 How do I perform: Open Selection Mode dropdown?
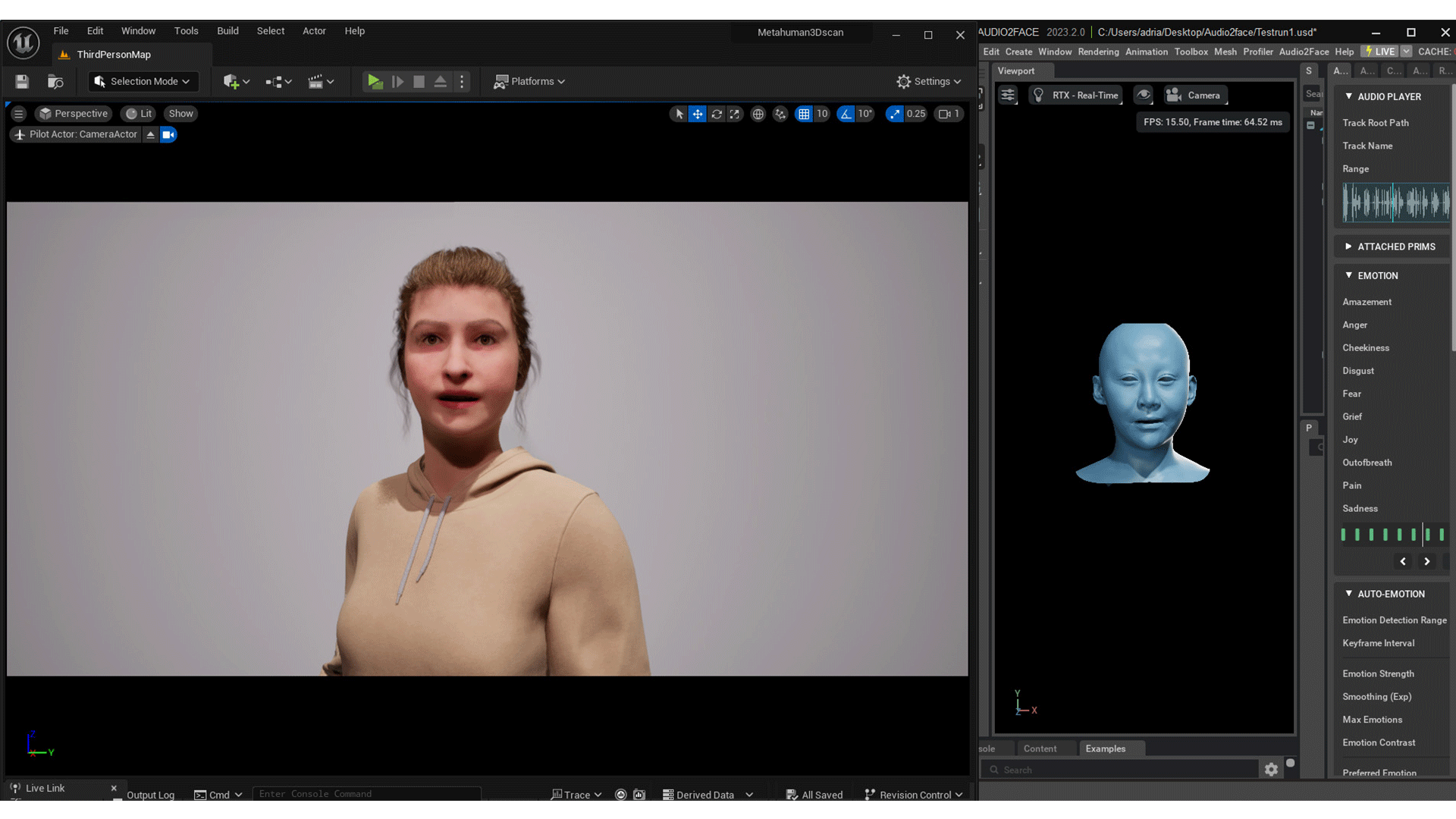click(143, 81)
